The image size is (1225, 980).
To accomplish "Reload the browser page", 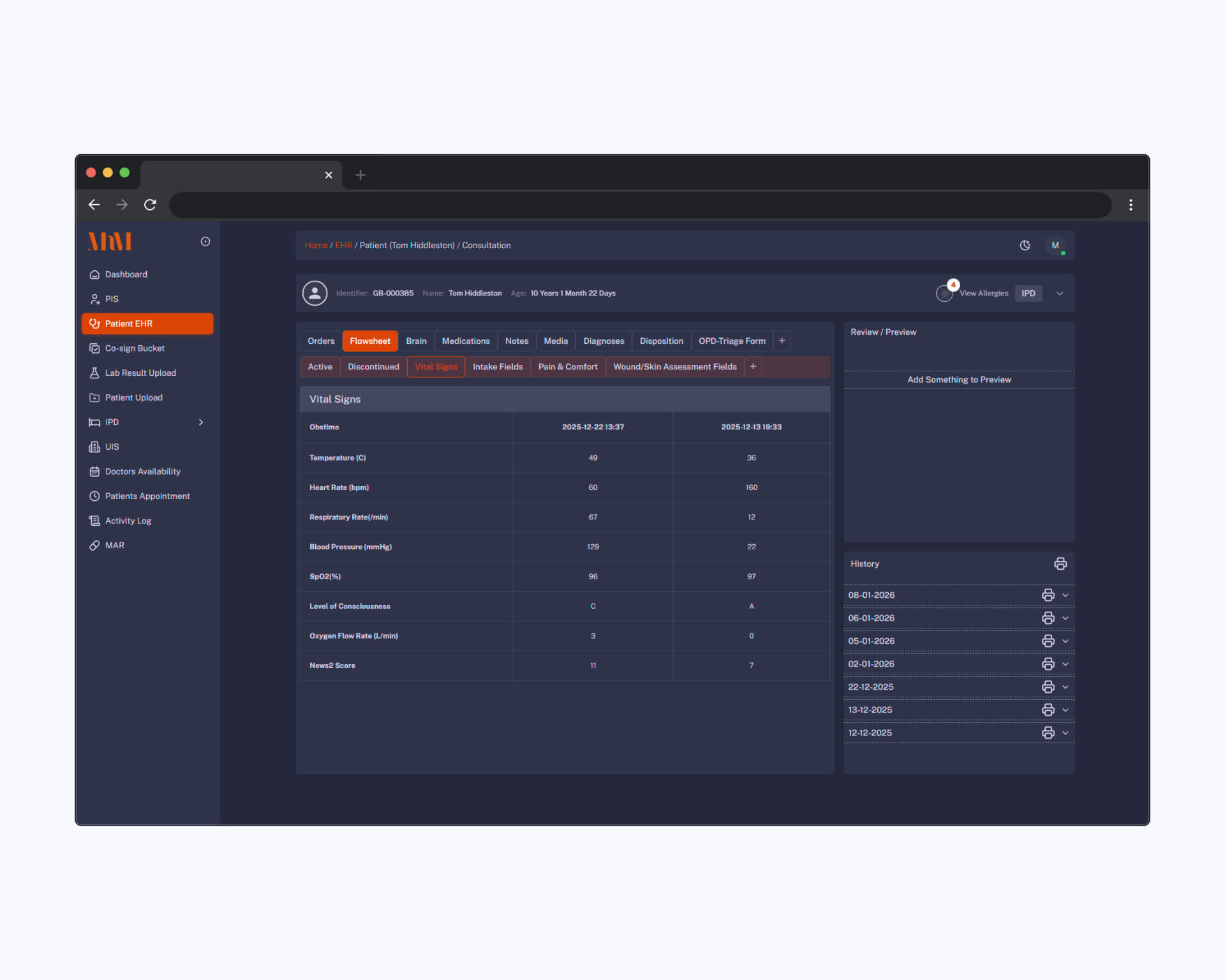I will pyautogui.click(x=150, y=205).
